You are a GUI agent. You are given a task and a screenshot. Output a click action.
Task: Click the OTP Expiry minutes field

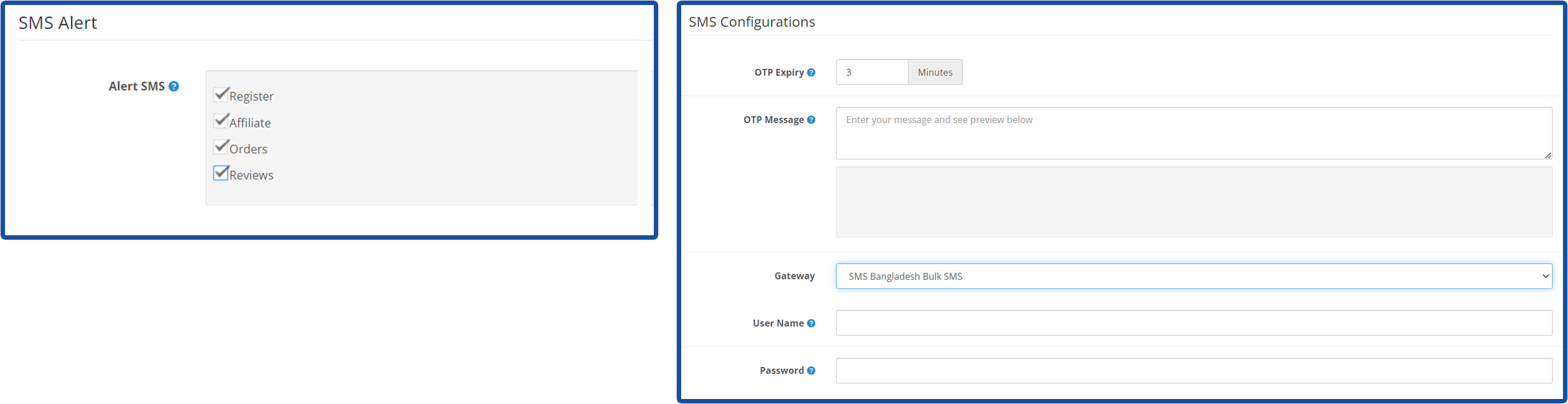(x=872, y=73)
